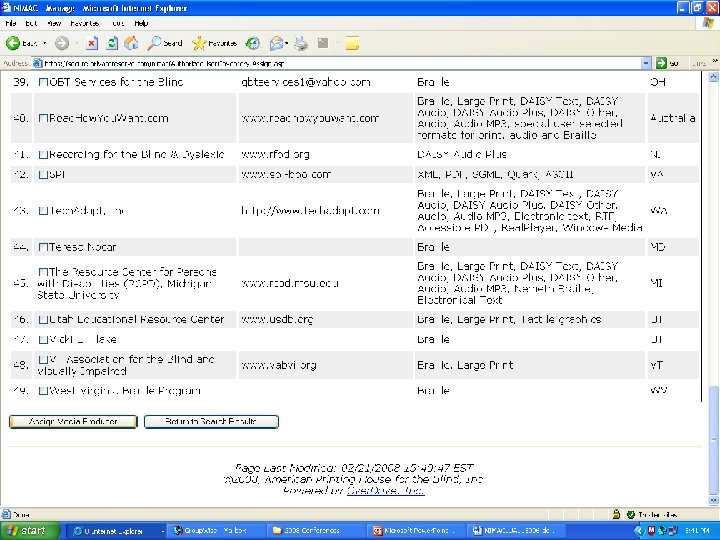Click the Australia location cell
The height and width of the screenshot is (540, 720).
point(673,118)
